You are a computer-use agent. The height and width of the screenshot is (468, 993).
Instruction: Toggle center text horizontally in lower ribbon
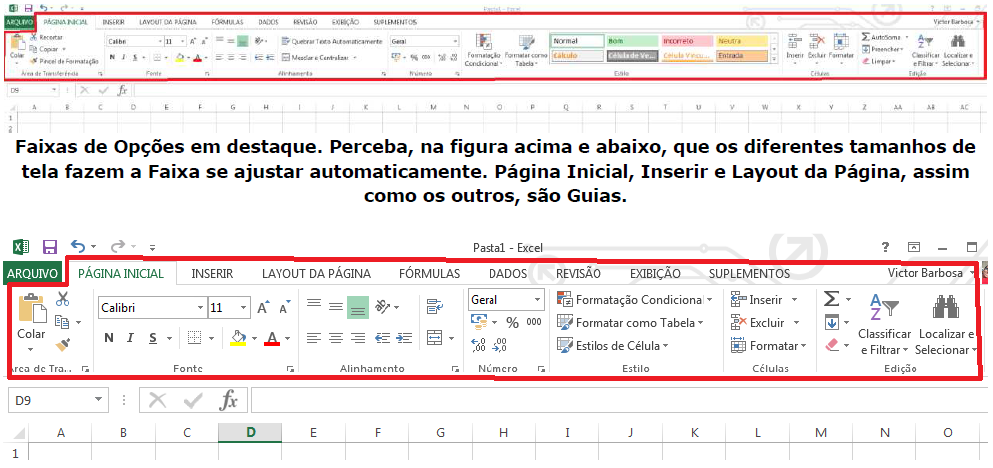pyautogui.click(x=336, y=338)
